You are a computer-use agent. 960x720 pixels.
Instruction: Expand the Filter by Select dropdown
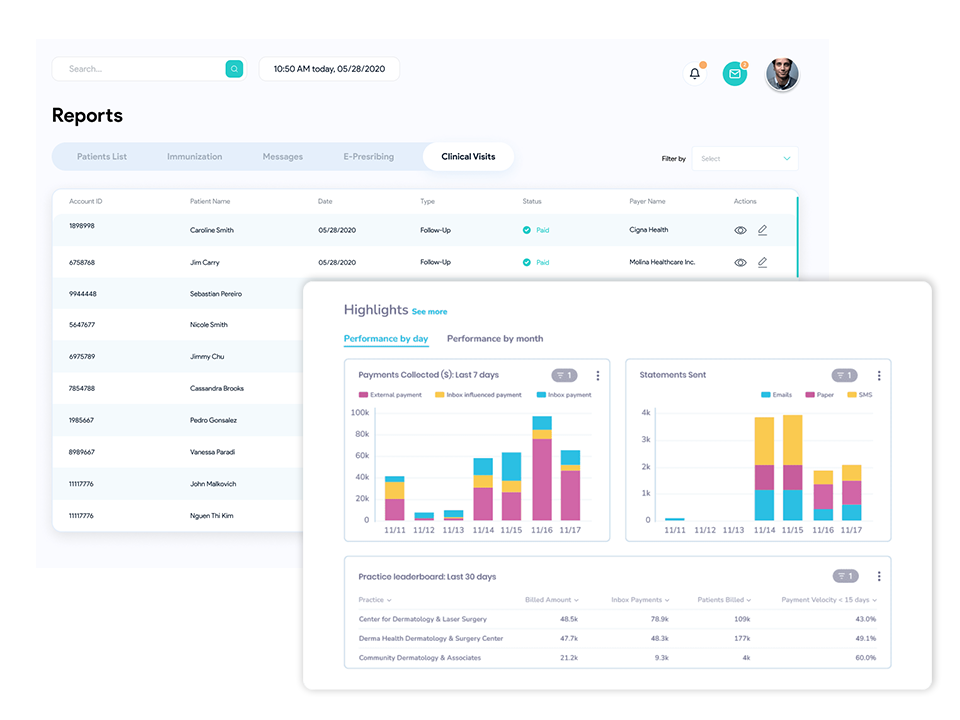click(x=744, y=159)
